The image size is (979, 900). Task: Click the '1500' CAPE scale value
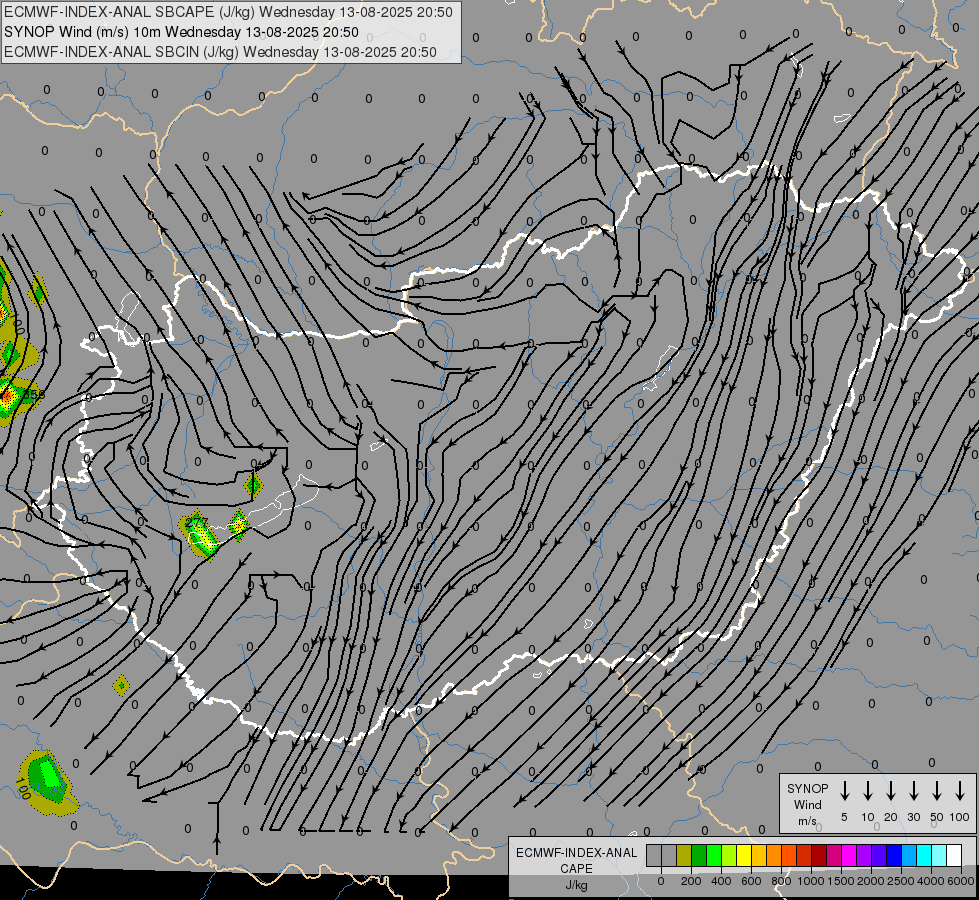coord(841,881)
